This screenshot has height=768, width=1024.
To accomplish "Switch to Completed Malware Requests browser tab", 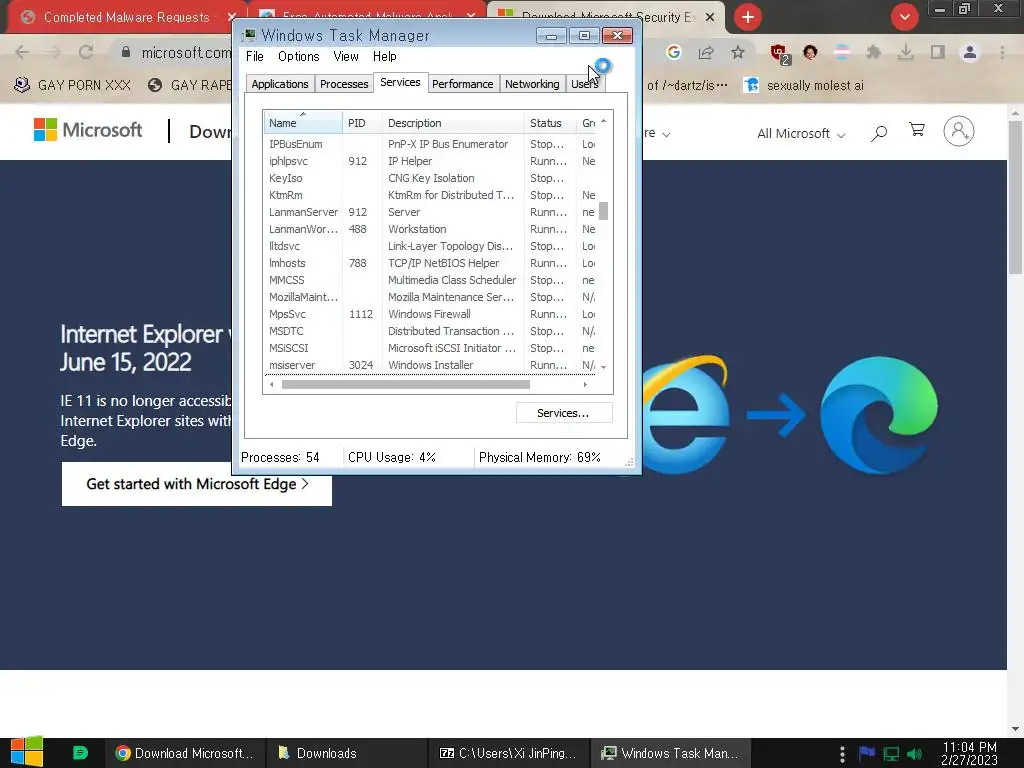I will pyautogui.click(x=127, y=18).
